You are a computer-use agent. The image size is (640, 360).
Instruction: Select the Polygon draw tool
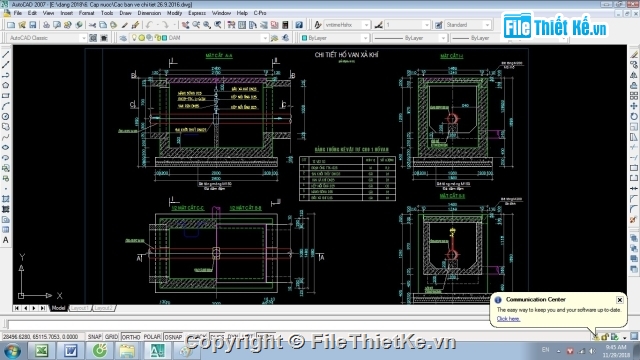click(x=6, y=85)
